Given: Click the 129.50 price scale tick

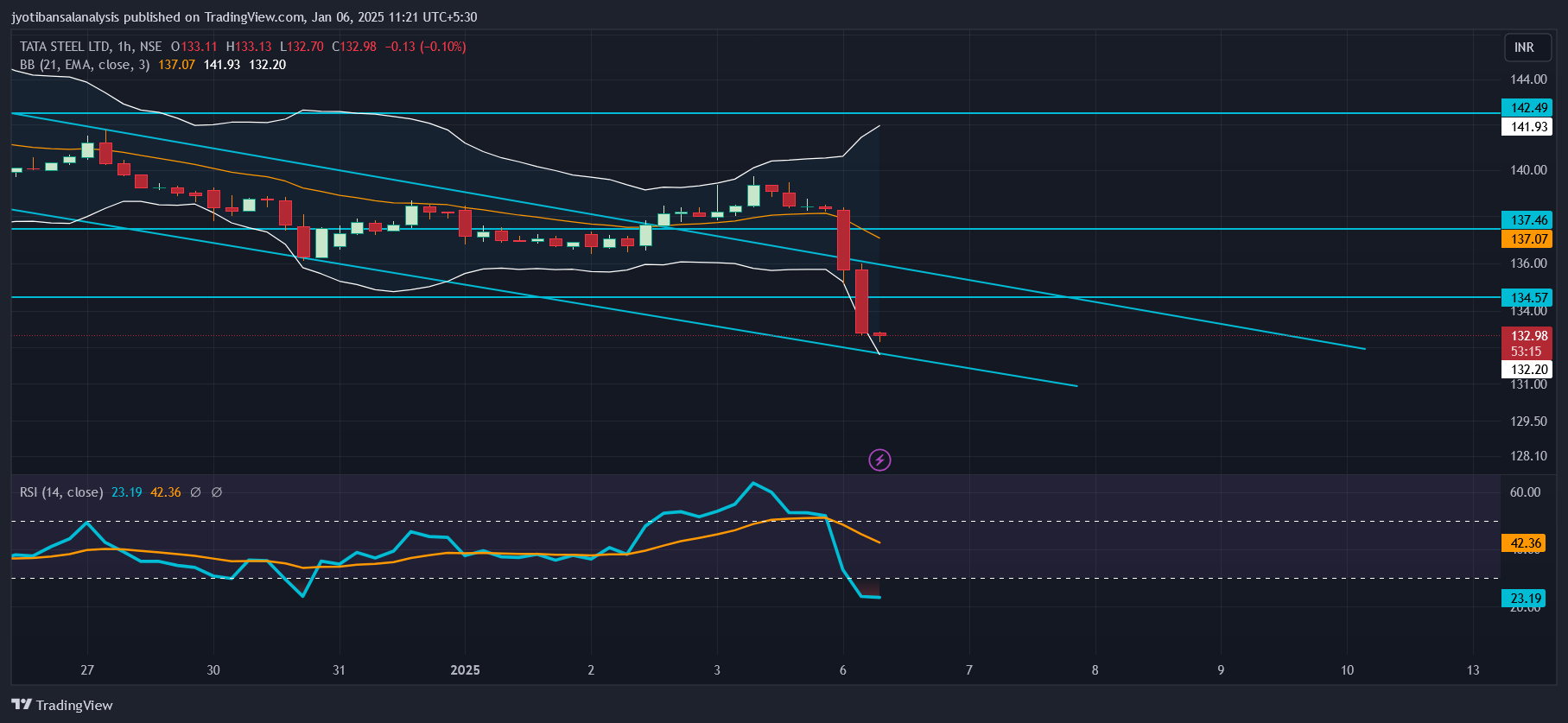Looking at the screenshot, I should (x=1528, y=422).
